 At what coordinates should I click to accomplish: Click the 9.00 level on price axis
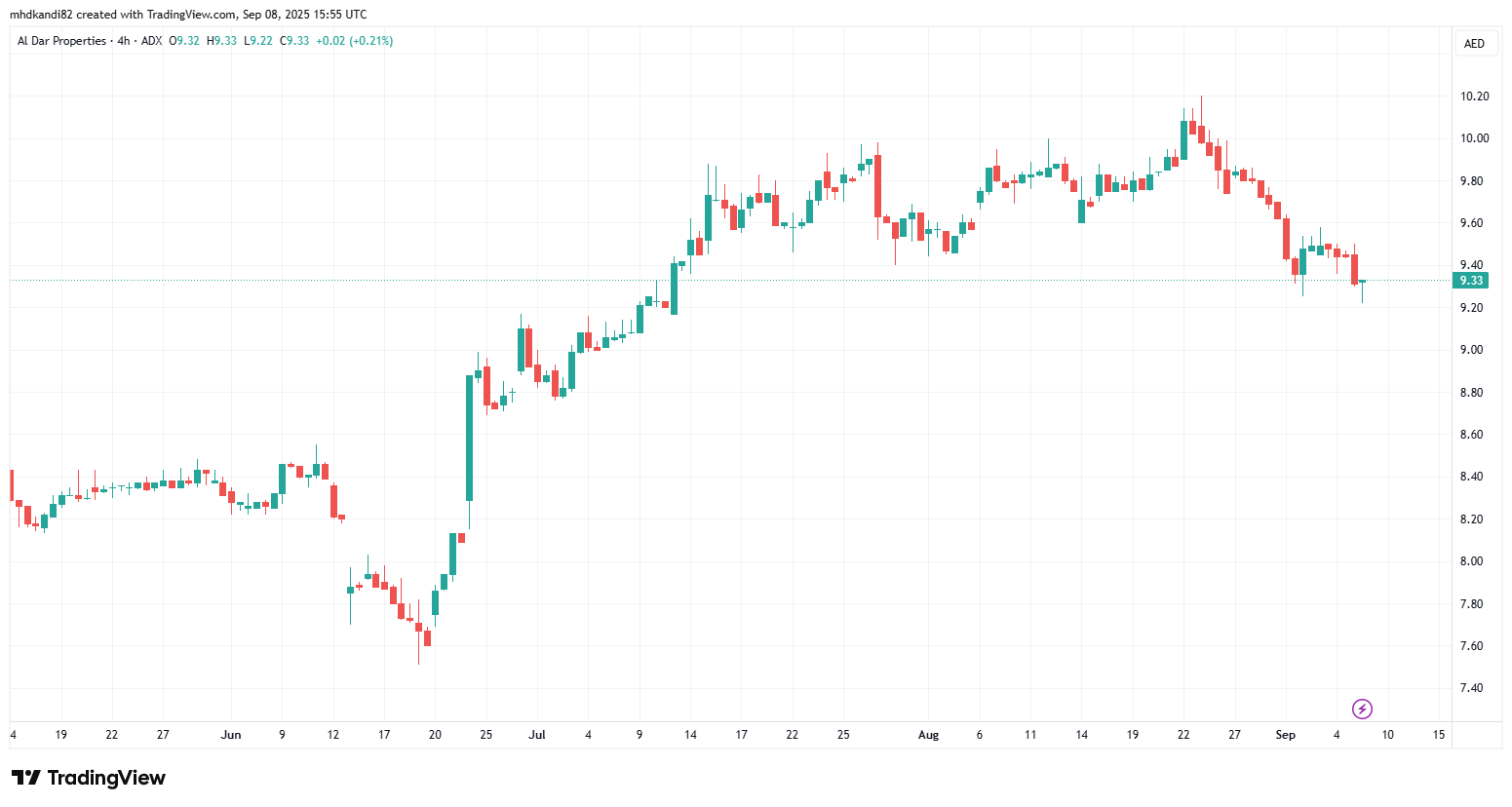point(1471,350)
